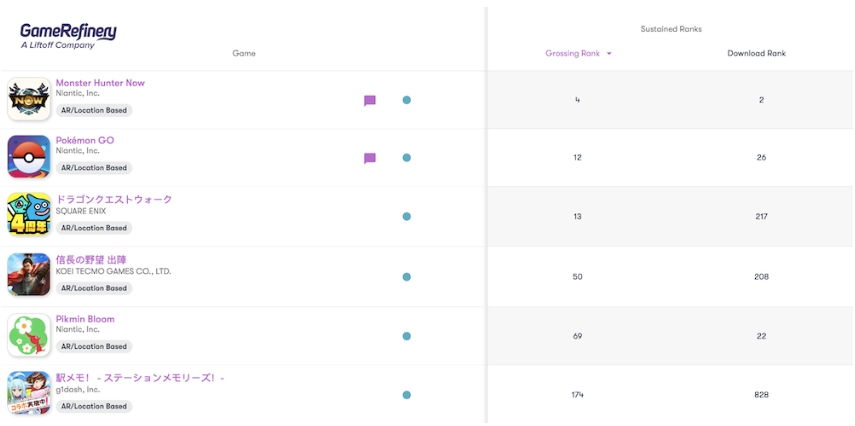Click the teal dot in ドラゴンクエストウォーク row

406,217
